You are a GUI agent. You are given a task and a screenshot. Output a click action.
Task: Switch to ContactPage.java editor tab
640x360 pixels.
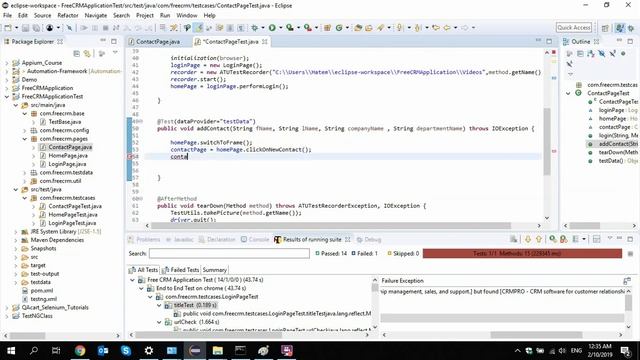click(x=158, y=42)
